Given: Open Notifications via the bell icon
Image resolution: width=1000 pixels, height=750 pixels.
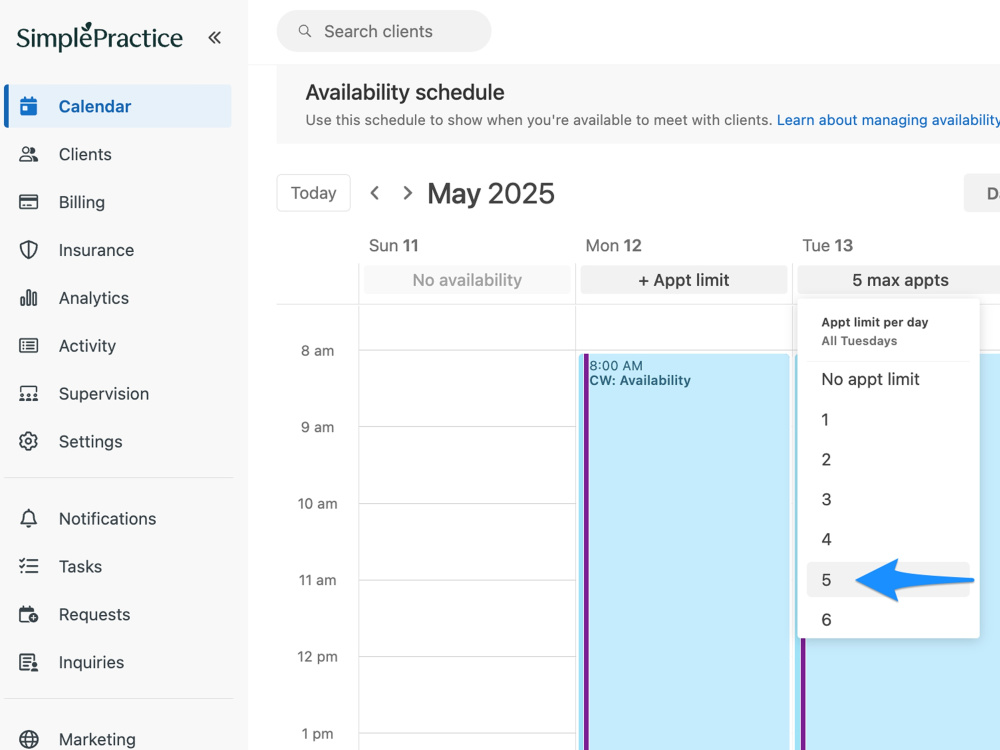Looking at the screenshot, I should click(29, 518).
